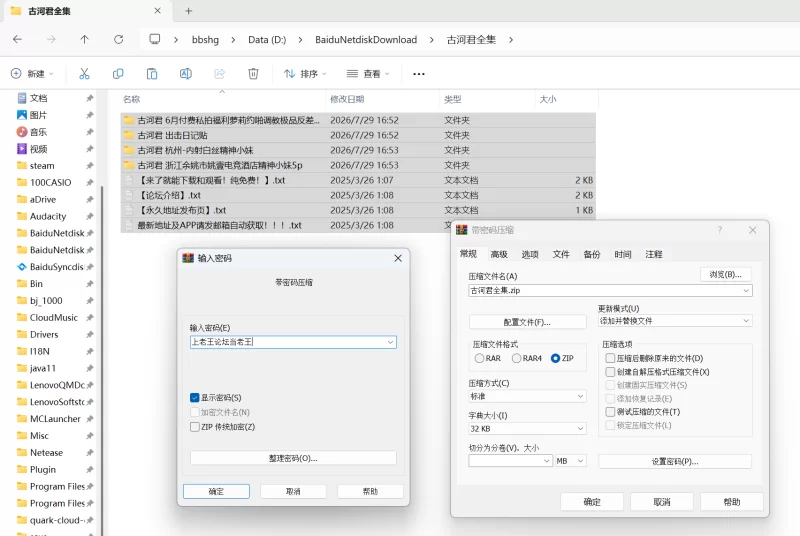Screen dimensions: 800x536
Task: Click the WinRAR icon in 输入密码 title bar
Action: click(188, 258)
